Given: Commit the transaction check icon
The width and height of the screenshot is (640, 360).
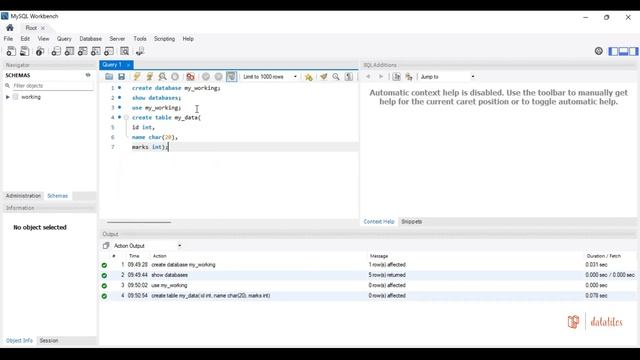Looking at the screenshot, I should pos(206,77).
